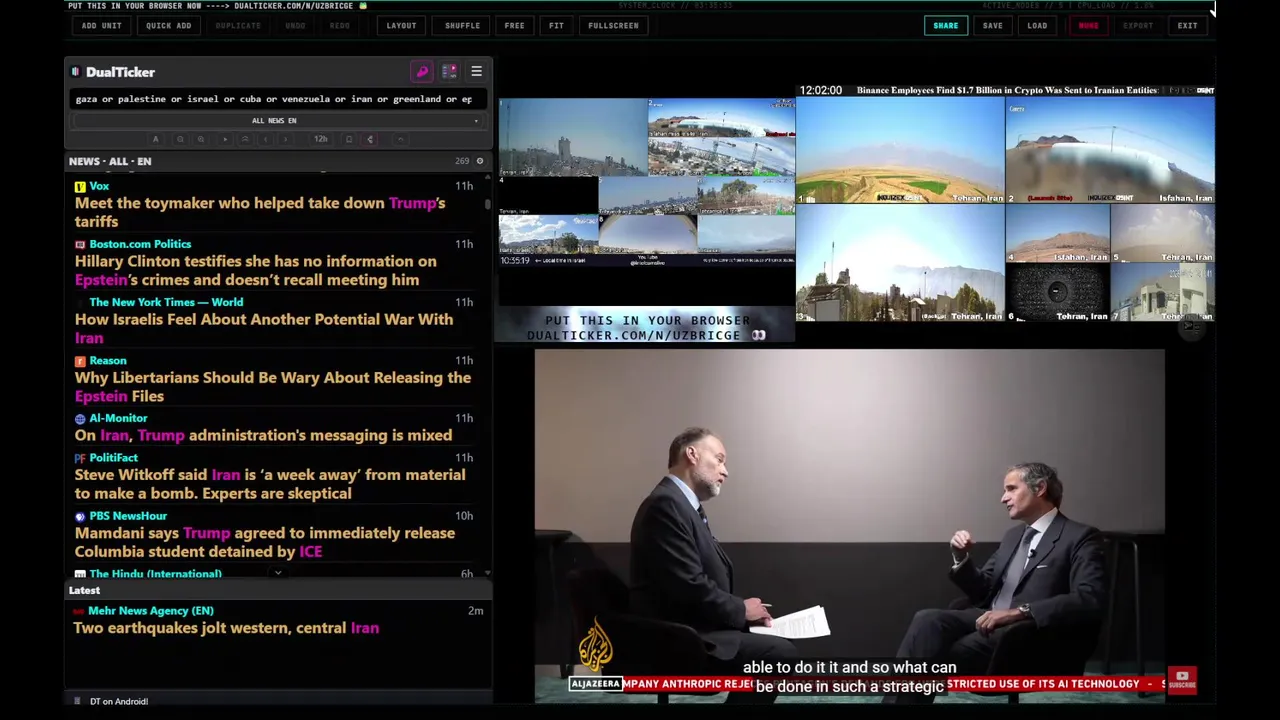Click the DUPLICATE button

[238, 26]
